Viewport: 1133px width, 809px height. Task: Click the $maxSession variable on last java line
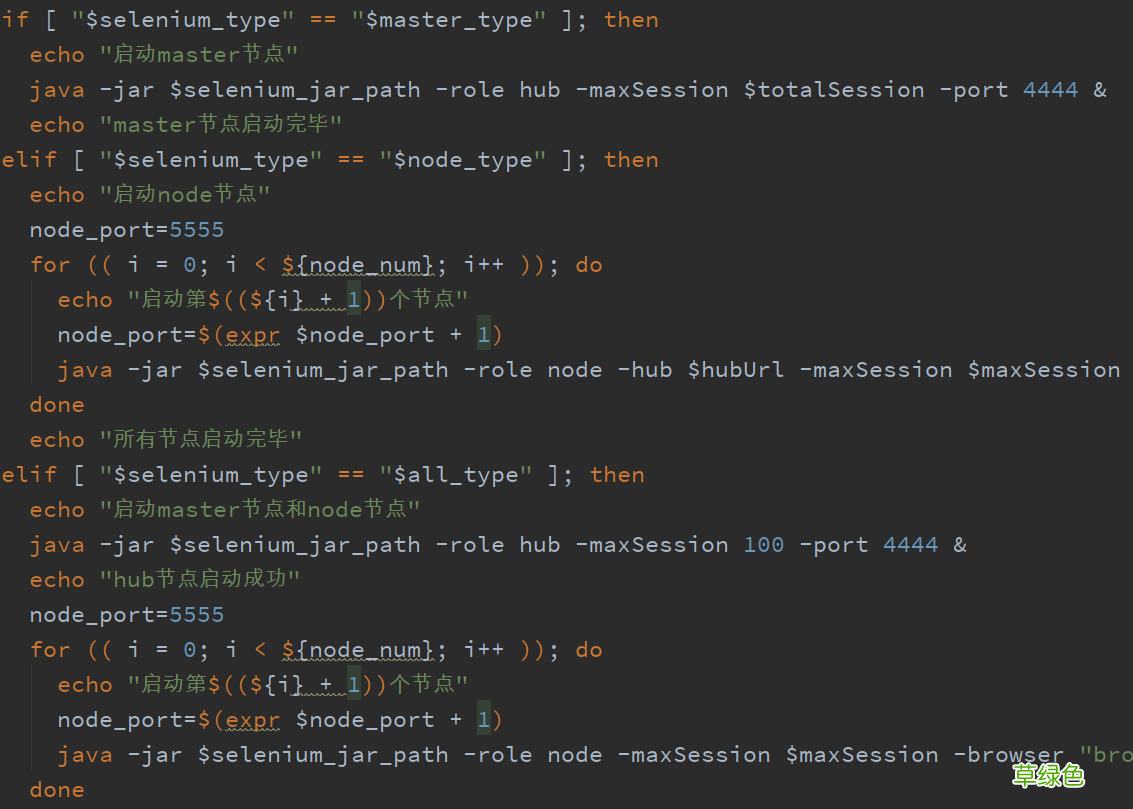point(862,754)
